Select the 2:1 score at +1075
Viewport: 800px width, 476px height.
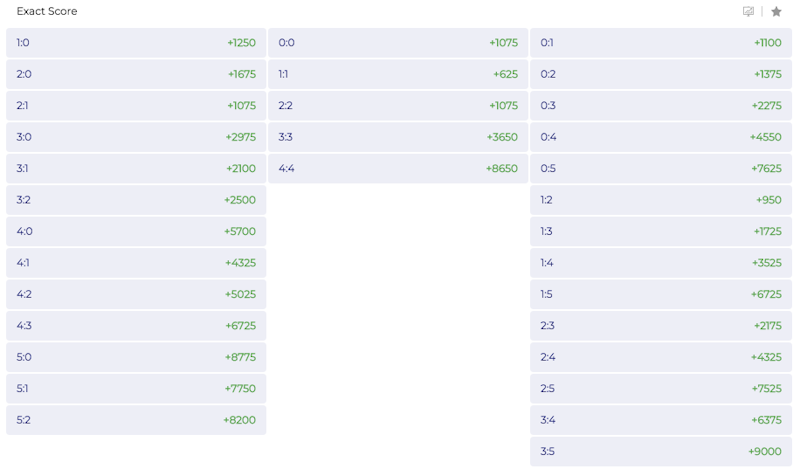click(136, 106)
